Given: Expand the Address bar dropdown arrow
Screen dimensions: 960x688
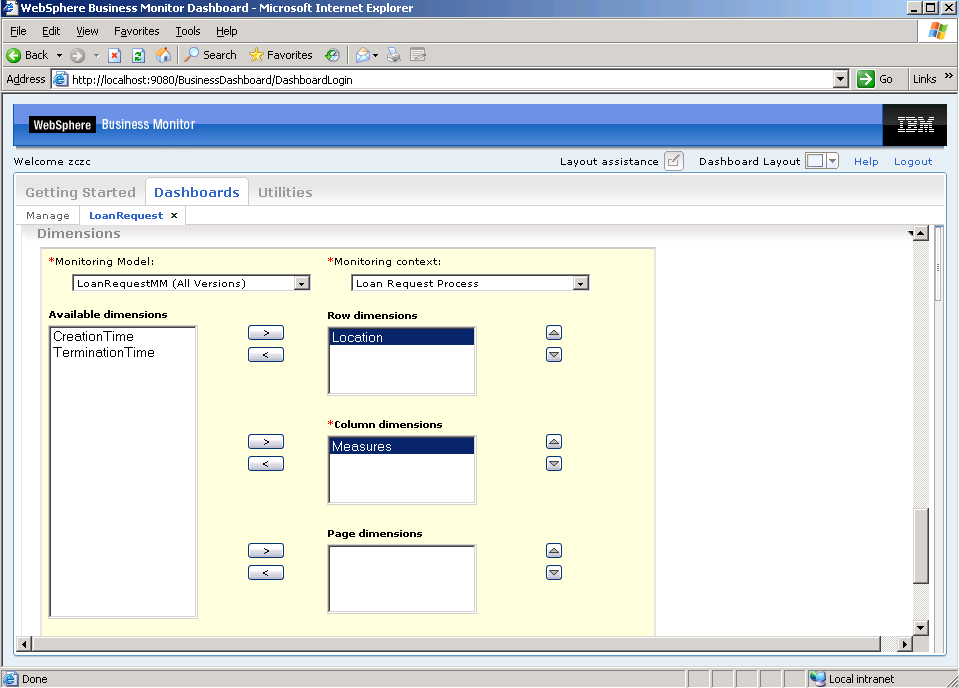Looking at the screenshot, I should click(841, 79).
